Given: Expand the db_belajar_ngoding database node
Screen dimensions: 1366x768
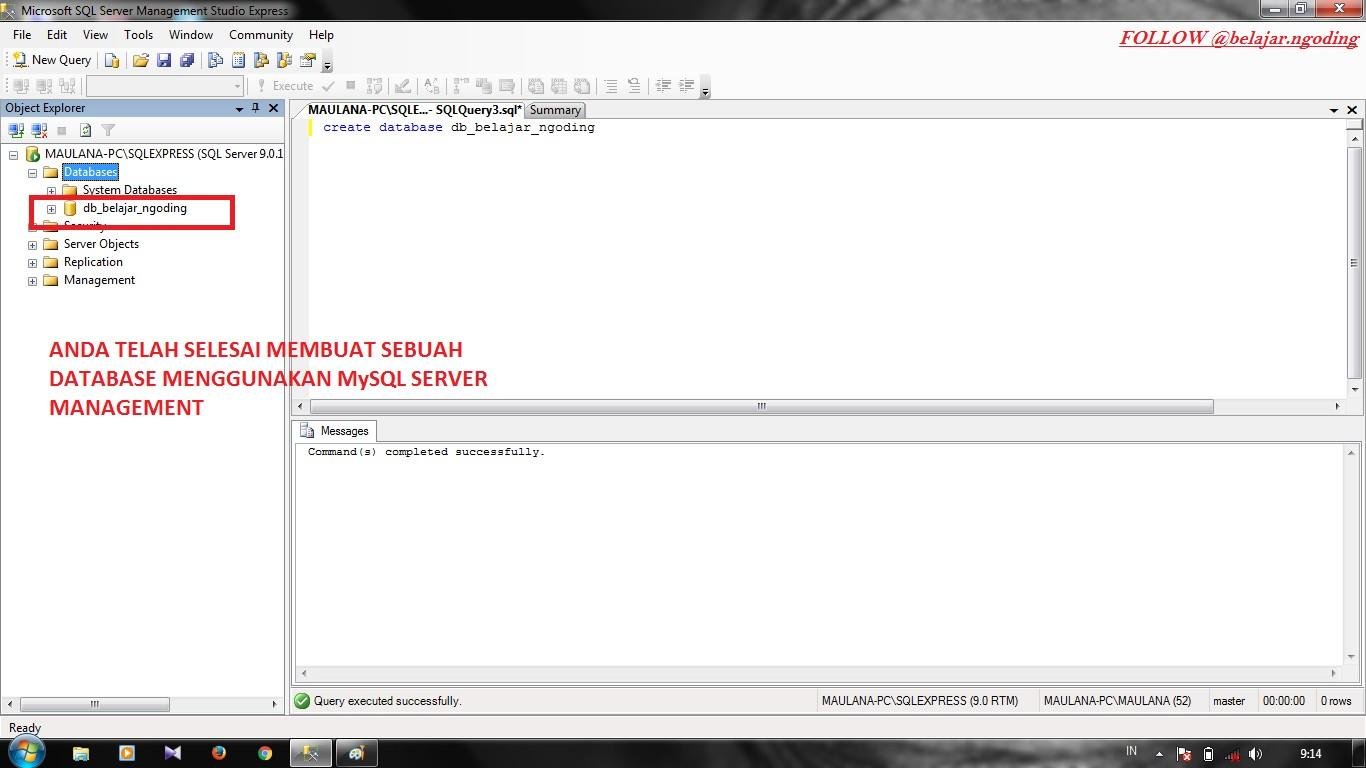Looking at the screenshot, I should (x=51, y=209).
